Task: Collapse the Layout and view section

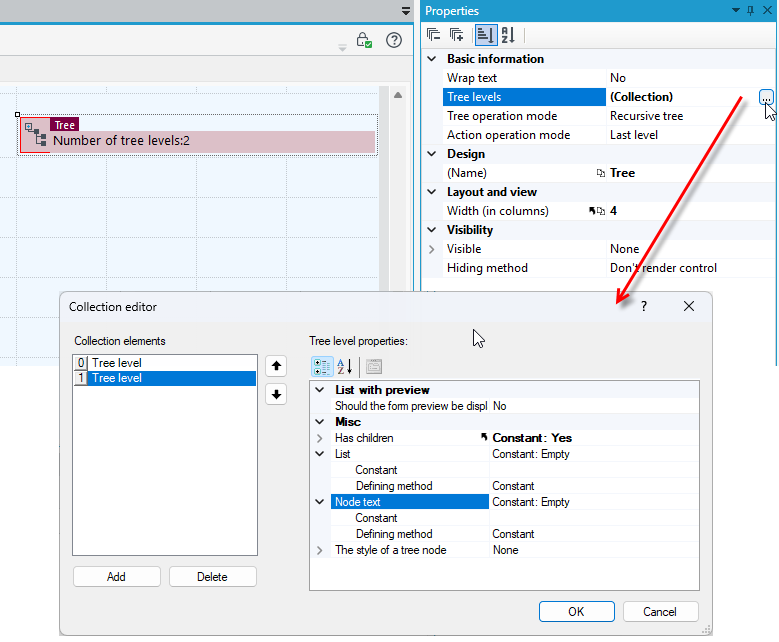Action: (x=432, y=192)
